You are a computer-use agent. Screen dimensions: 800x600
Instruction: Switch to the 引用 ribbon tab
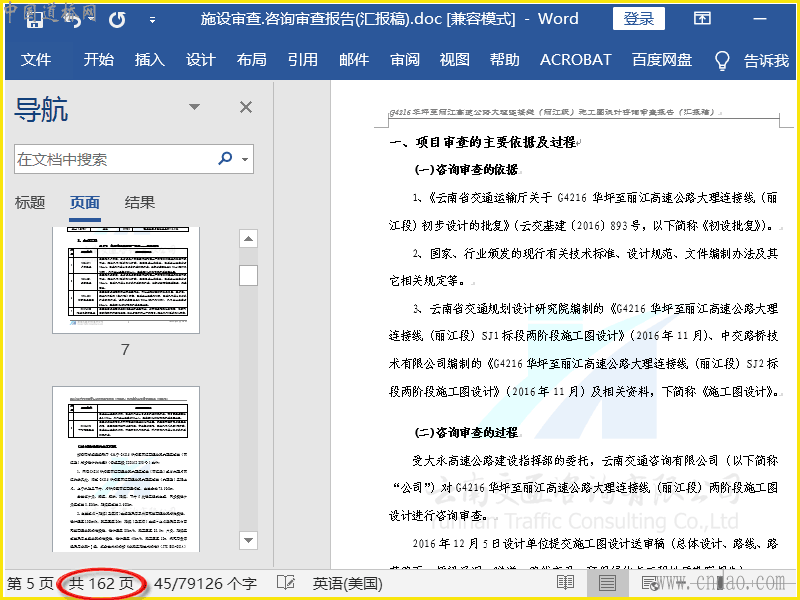[303, 60]
